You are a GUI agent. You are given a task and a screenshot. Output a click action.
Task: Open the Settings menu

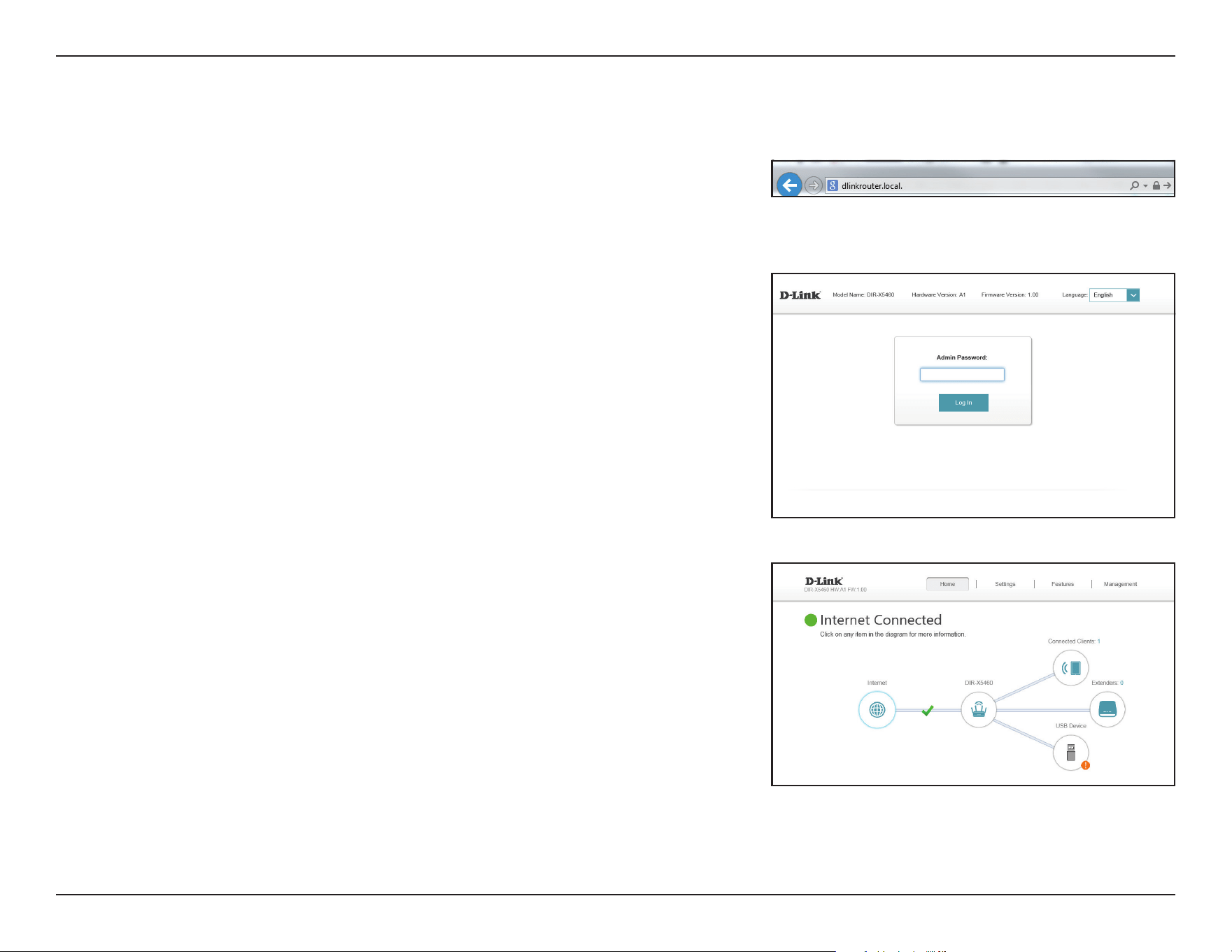pyautogui.click(x=1005, y=584)
